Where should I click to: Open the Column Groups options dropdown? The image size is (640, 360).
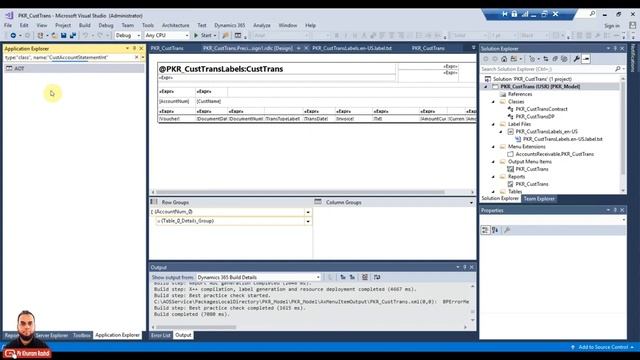[x=471, y=202]
